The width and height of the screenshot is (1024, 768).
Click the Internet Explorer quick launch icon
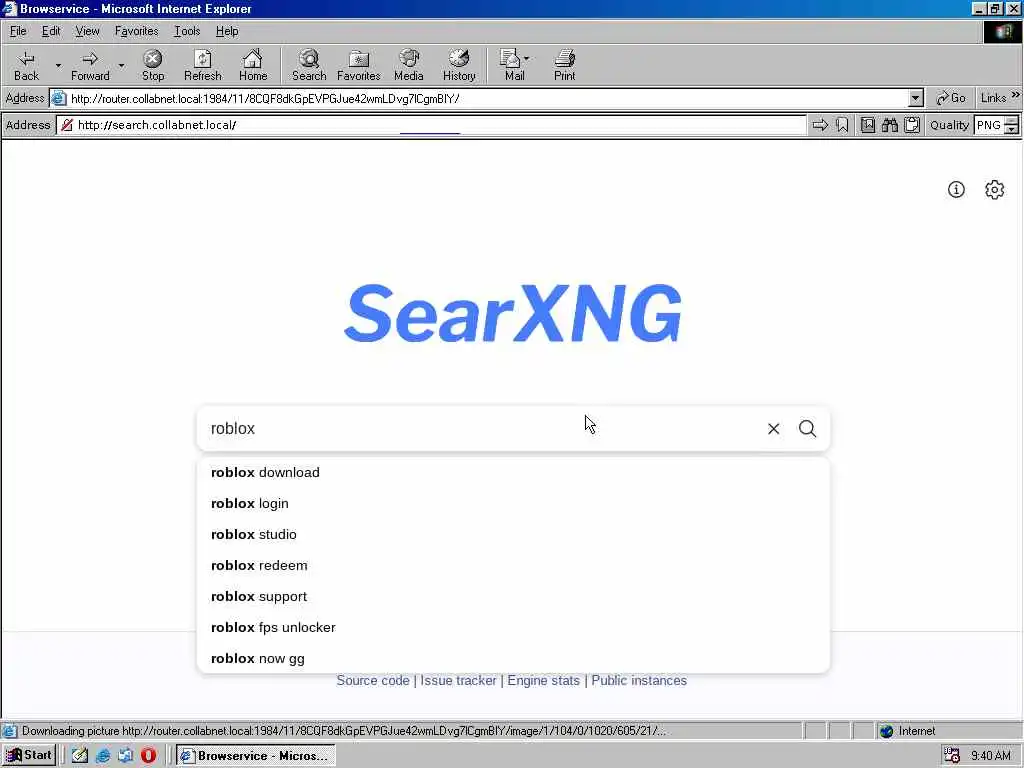103,756
